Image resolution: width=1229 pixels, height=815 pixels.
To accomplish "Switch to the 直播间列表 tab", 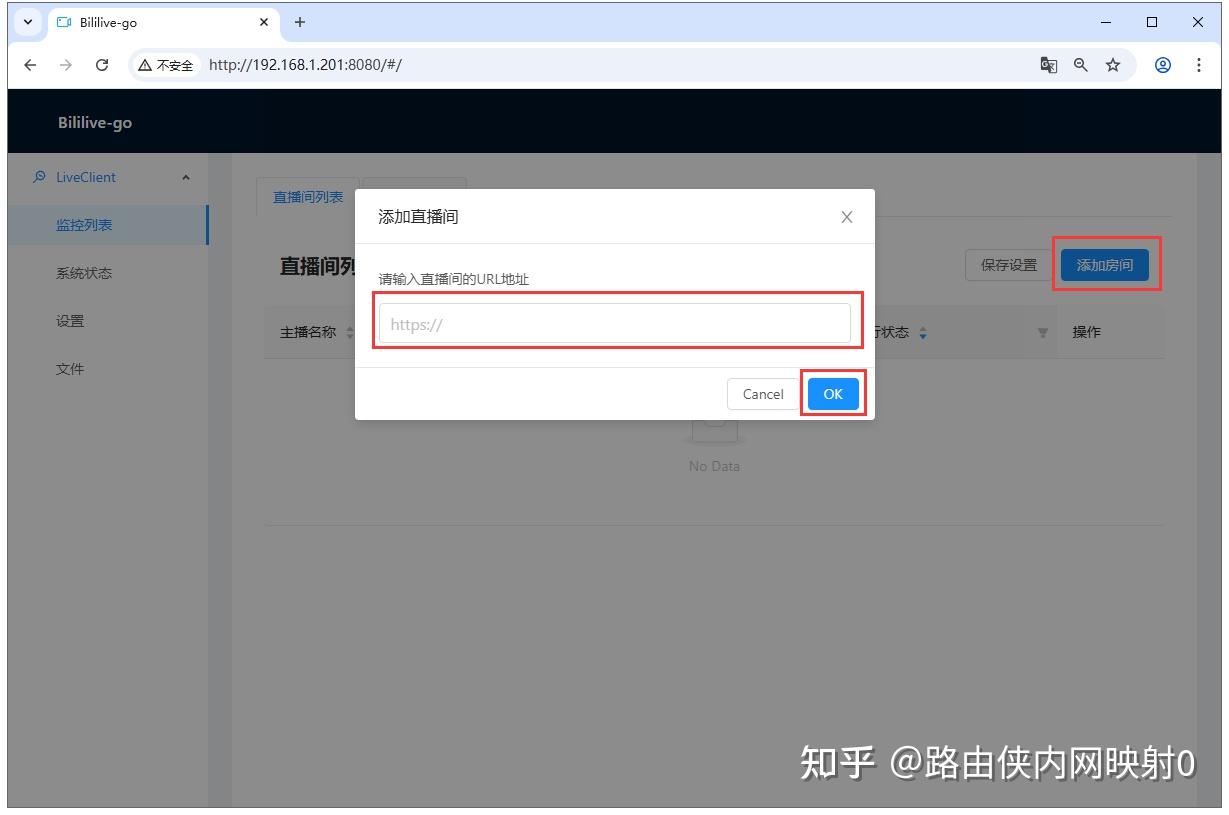I will coord(308,197).
